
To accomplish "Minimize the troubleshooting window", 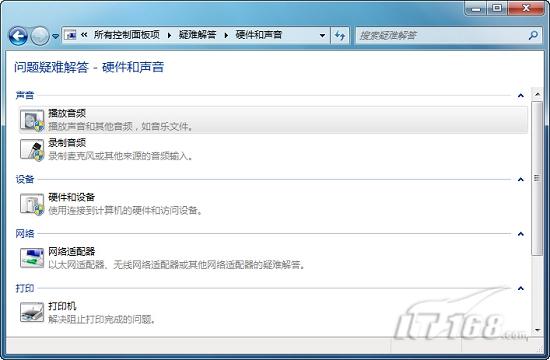I will tap(476, 8).
